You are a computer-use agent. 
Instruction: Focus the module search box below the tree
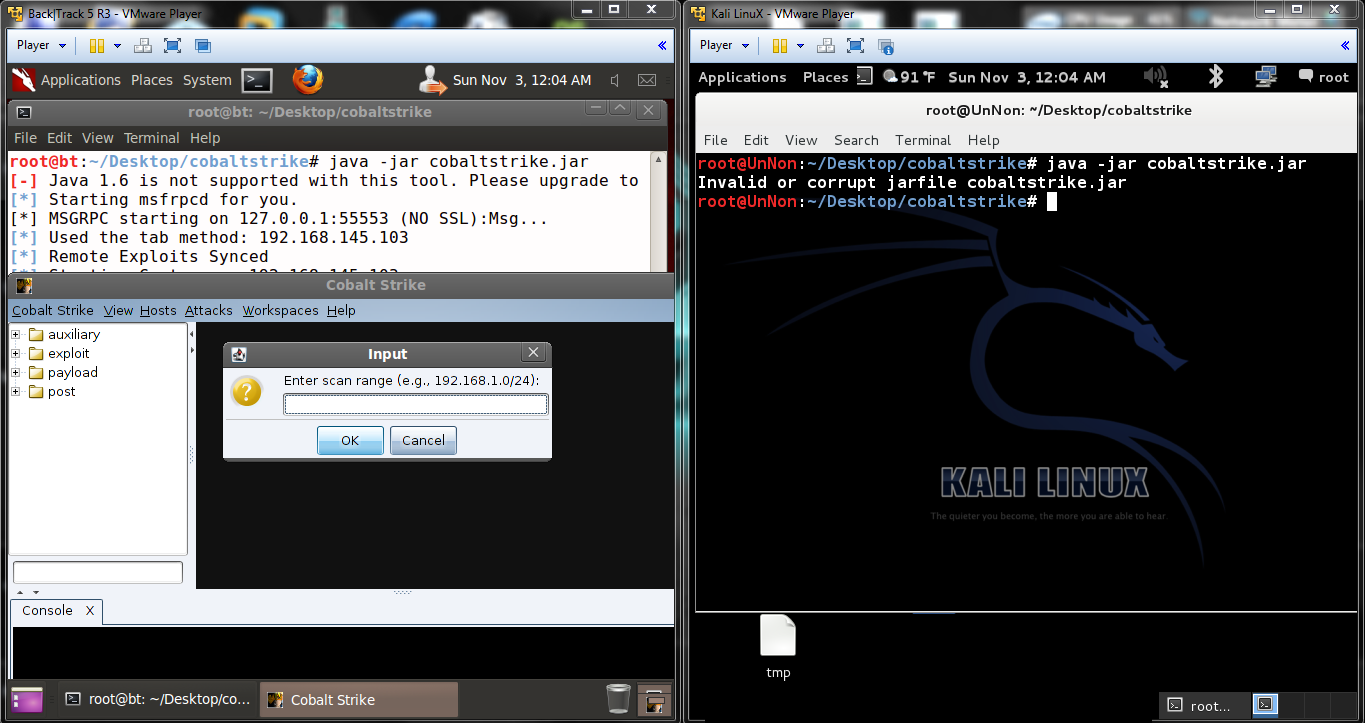98,573
